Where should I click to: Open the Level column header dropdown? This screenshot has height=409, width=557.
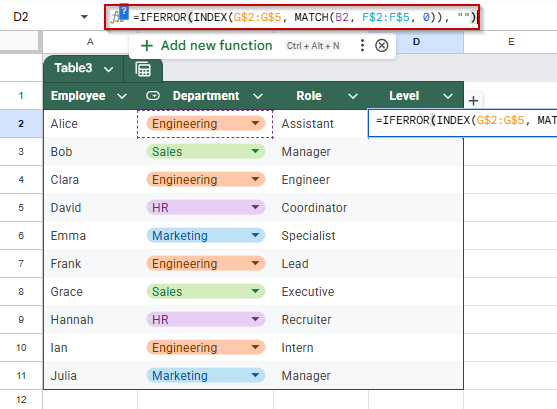(x=448, y=96)
